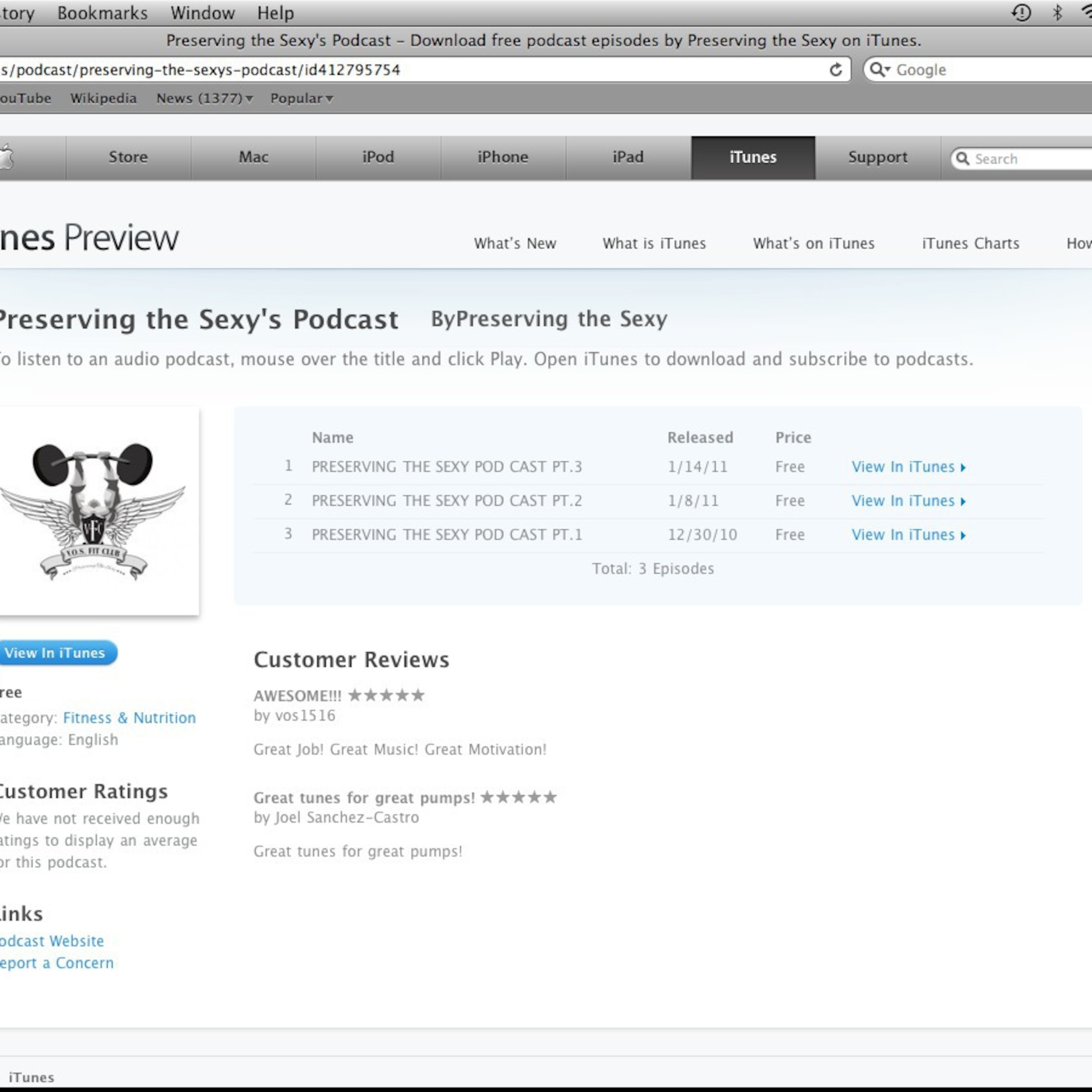This screenshot has height=1092, width=1092.
Task: Click View In iTunes for POD CAST PT.1
Action: [908, 535]
